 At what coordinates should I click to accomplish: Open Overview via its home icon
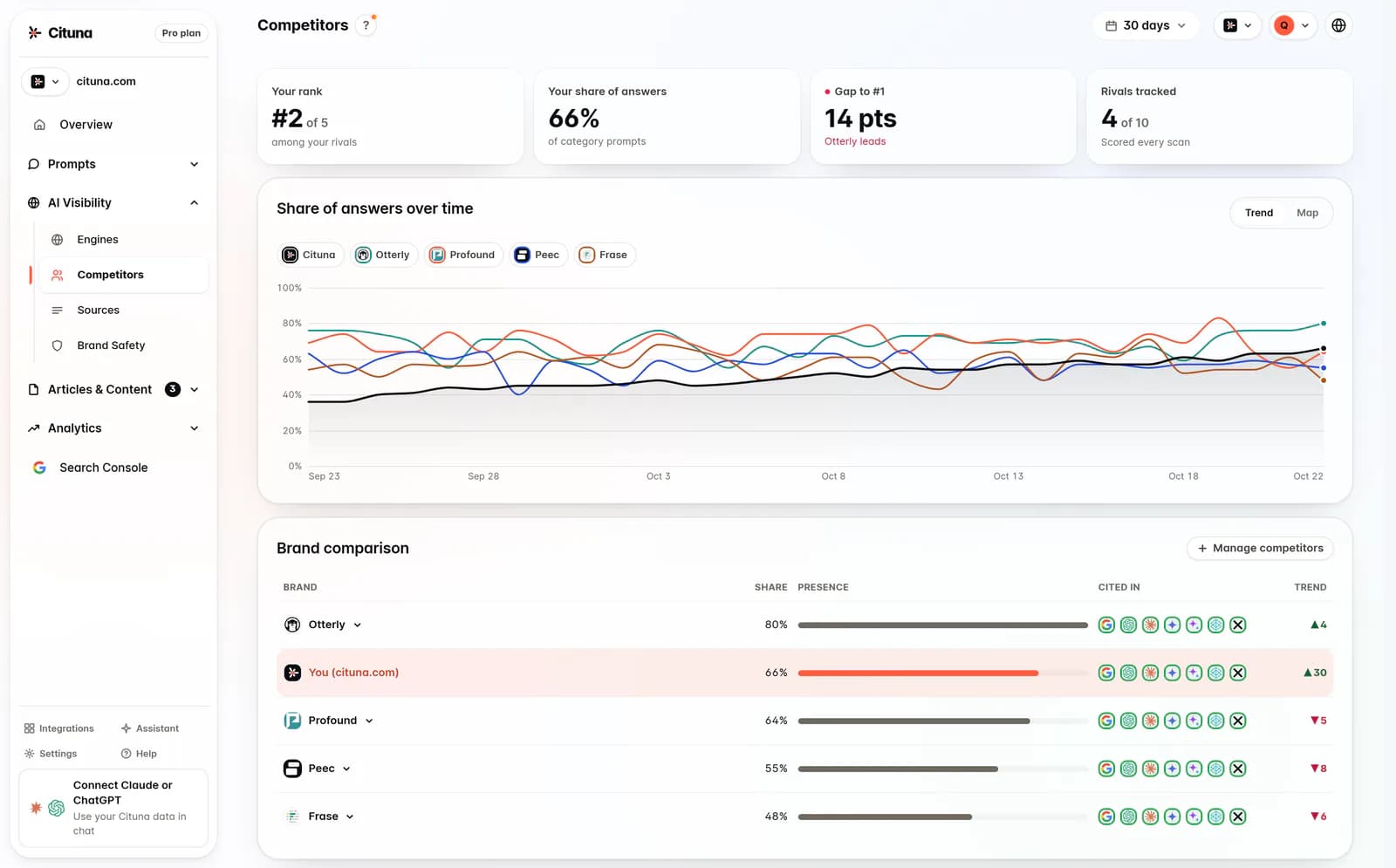coord(39,125)
